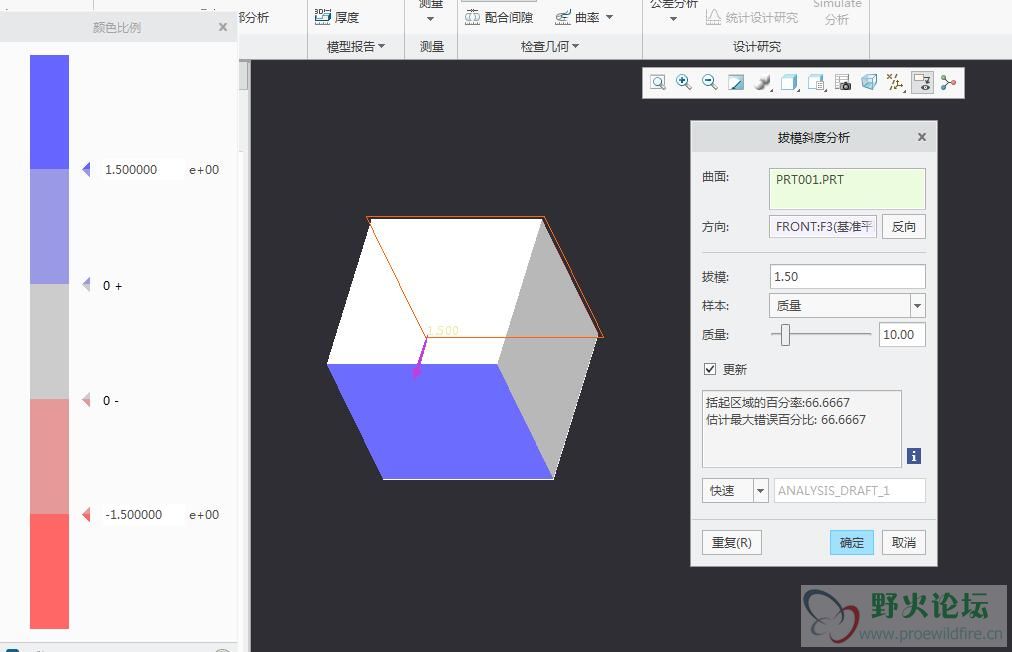The width and height of the screenshot is (1012, 652).
Task: Confirm with the 确定 button
Action: (851, 542)
